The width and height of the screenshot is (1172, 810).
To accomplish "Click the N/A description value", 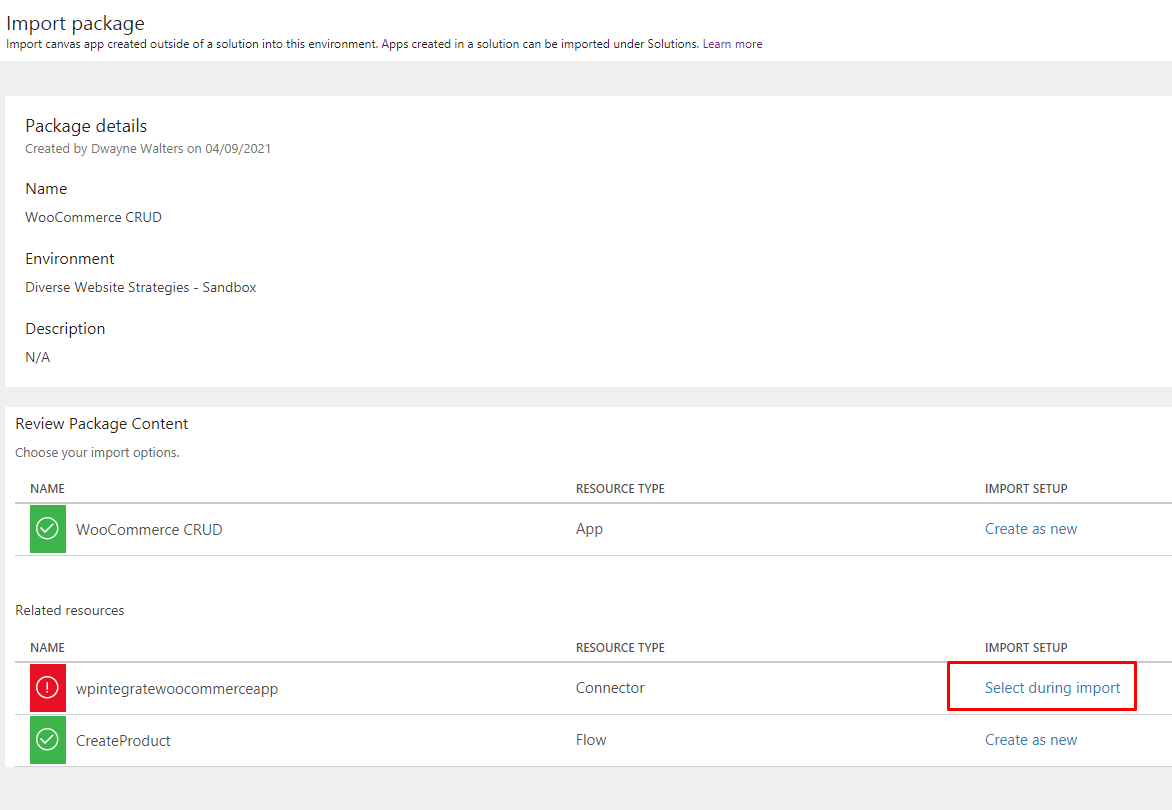I will pos(37,357).
